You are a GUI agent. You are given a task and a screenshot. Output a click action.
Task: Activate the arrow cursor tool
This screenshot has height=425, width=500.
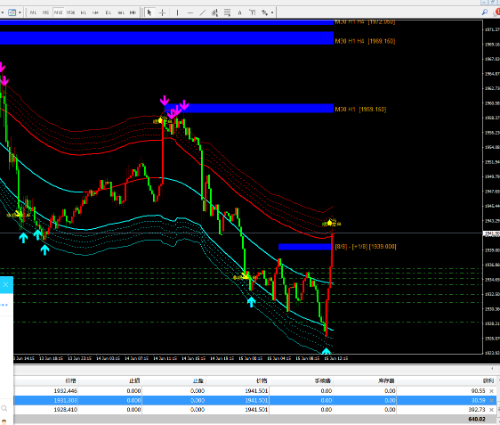tap(149, 13)
